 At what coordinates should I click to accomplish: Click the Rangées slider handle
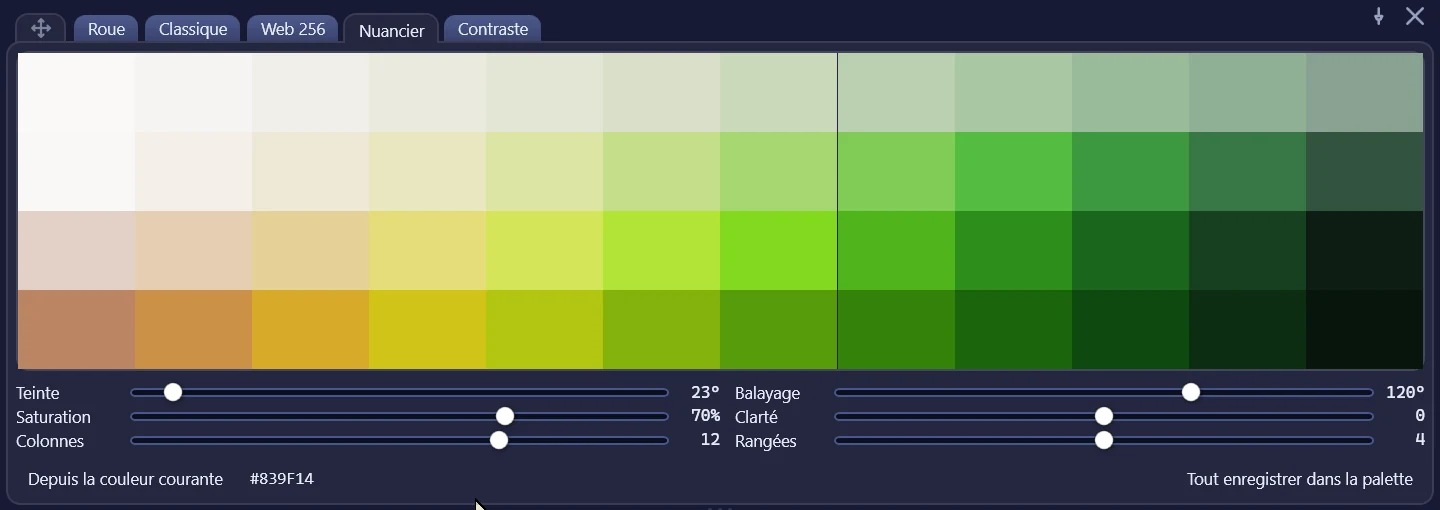(1104, 440)
